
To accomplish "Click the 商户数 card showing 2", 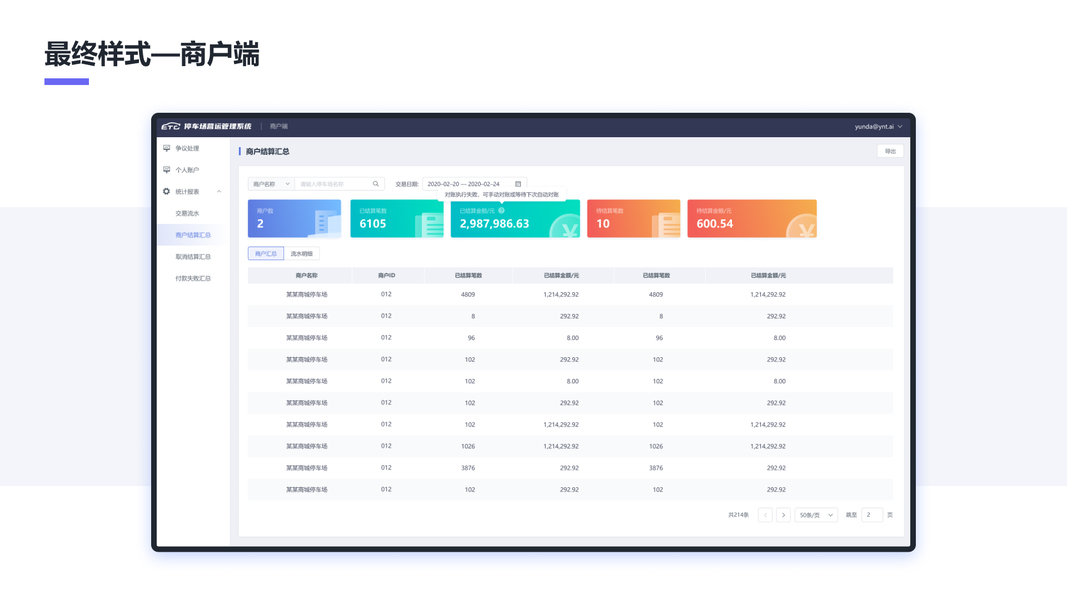I will (294, 218).
